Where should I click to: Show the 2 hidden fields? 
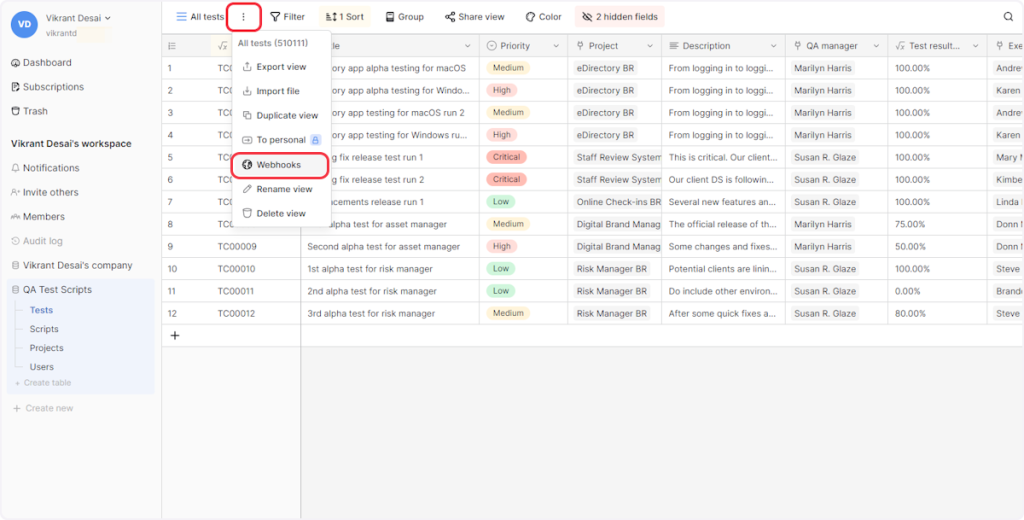[x=619, y=17]
